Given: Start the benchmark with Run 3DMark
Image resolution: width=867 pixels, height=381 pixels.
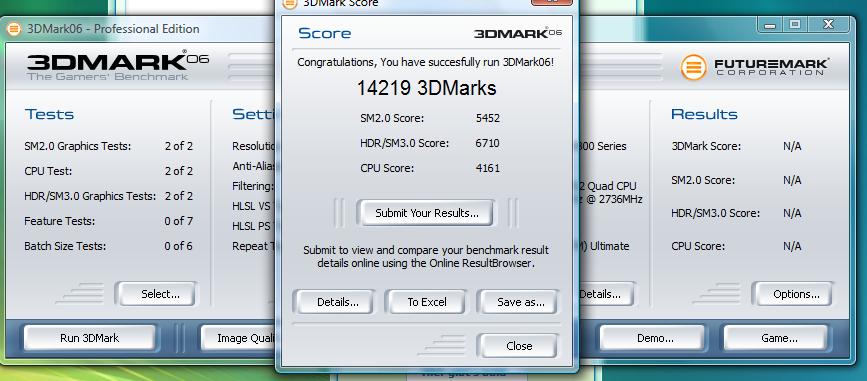Looking at the screenshot, I should click(x=89, y=338).
